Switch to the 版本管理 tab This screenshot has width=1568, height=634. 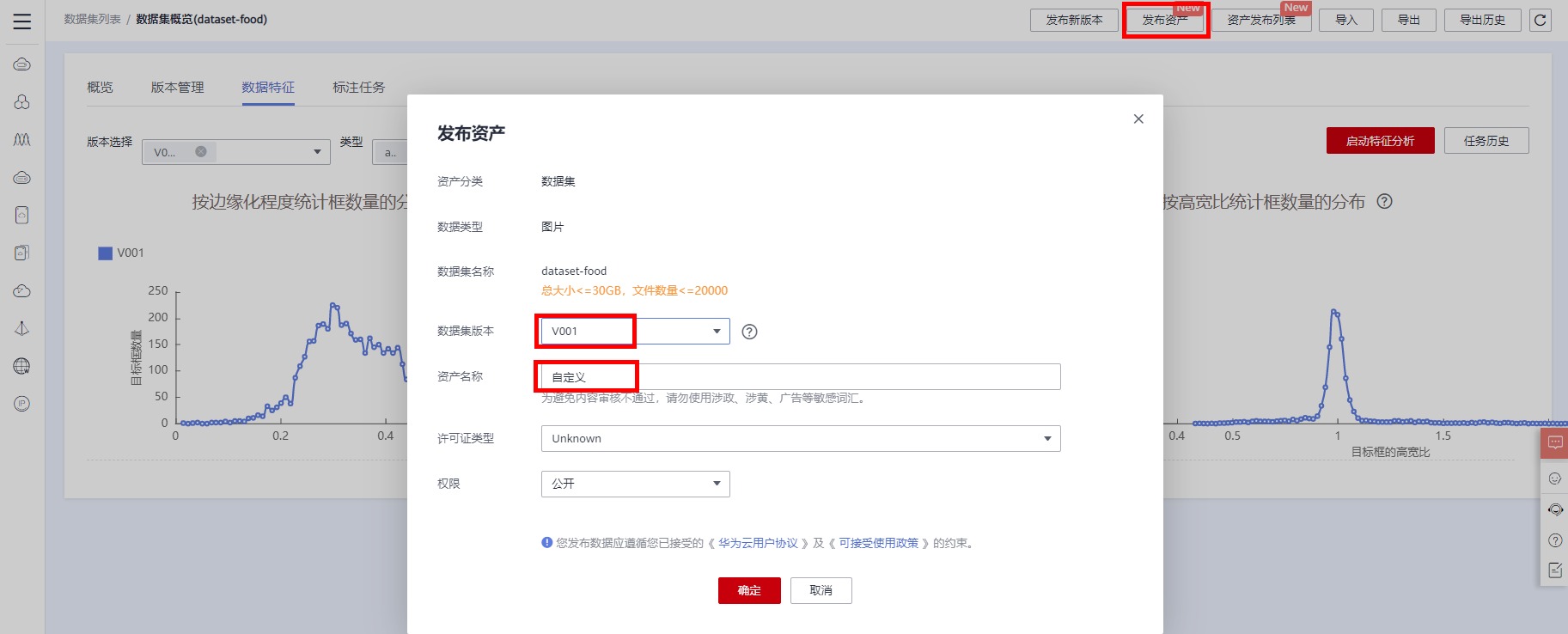click(177, 87)
